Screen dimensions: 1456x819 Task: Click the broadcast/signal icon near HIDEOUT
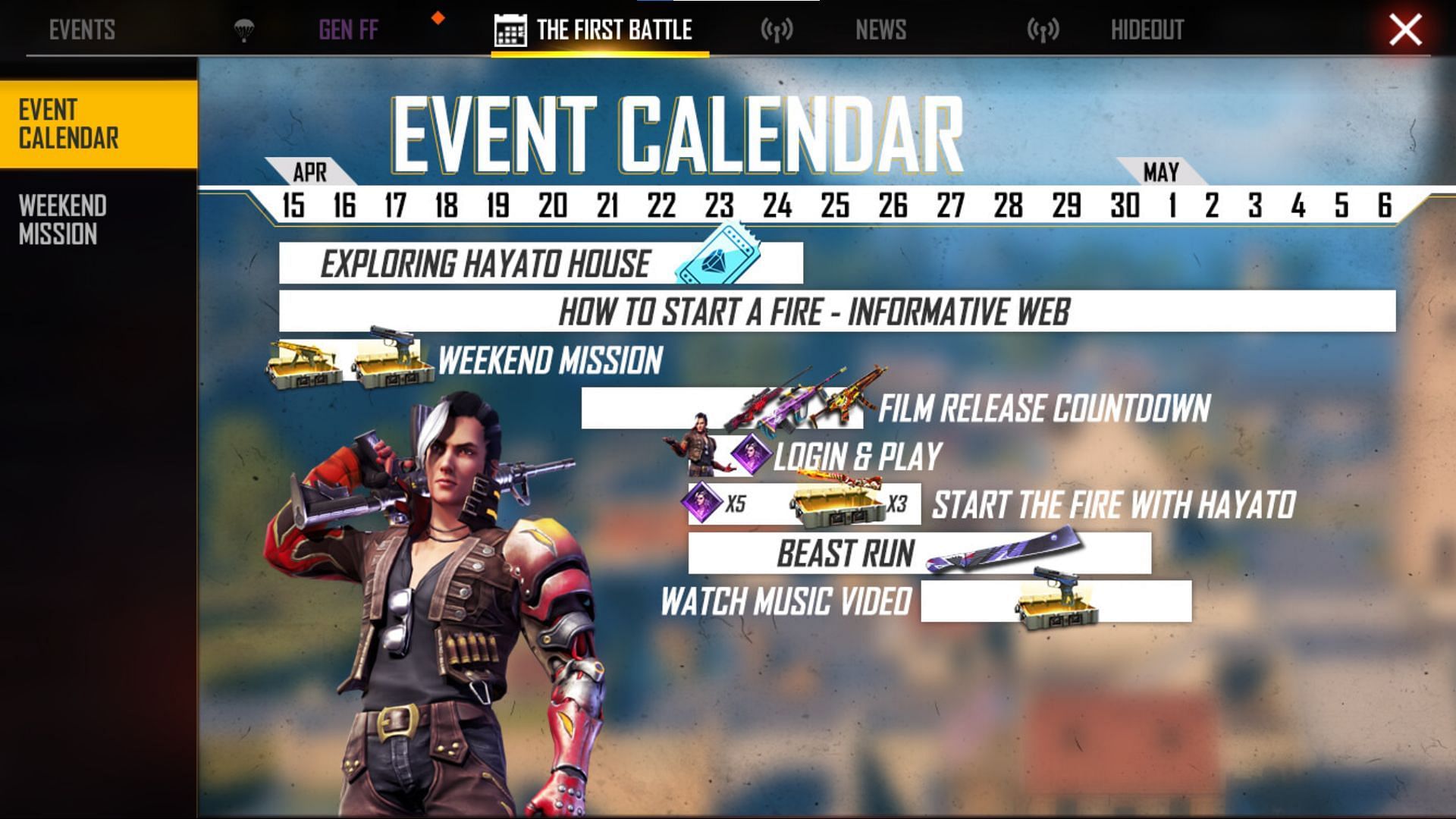[x=1044, y=29]
